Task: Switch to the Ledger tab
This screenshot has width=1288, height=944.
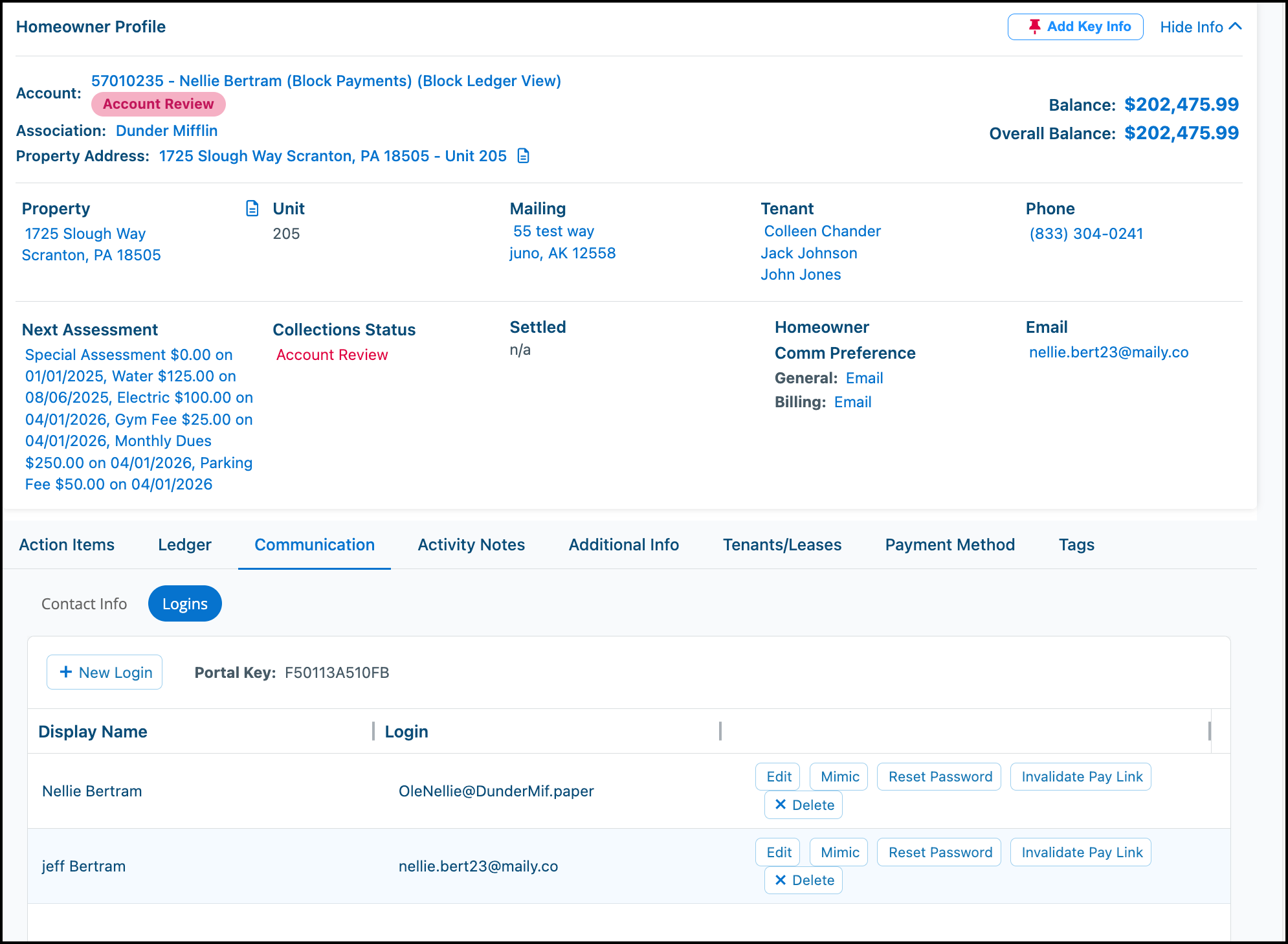Action: 184,545
